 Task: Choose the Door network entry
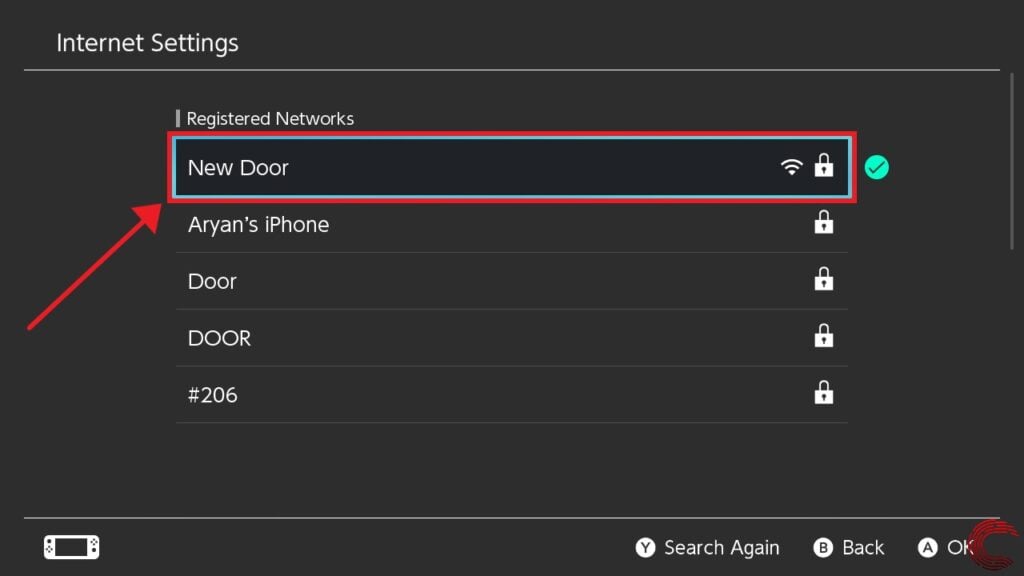click(512, 281)
